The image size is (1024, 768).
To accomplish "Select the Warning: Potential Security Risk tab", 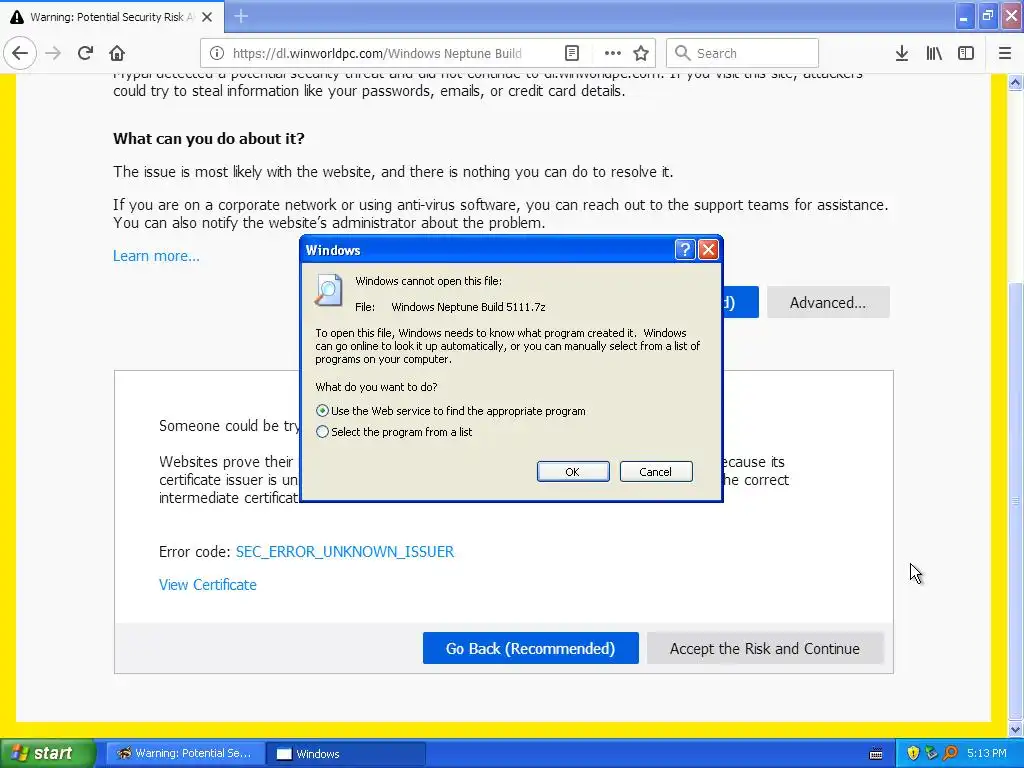I will pyautogui.click(x=112, y=17).
